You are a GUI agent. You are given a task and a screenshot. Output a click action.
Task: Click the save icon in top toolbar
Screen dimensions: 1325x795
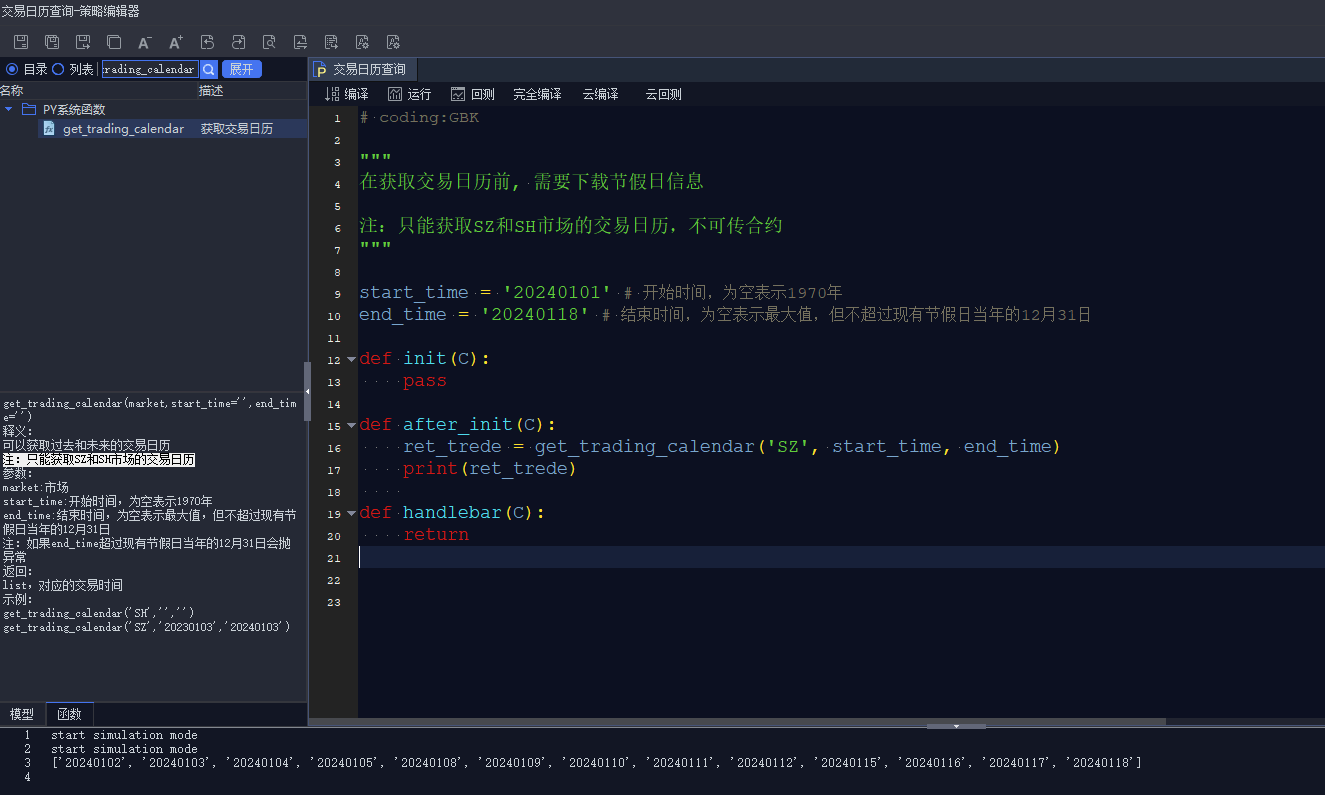click(21, 42)
